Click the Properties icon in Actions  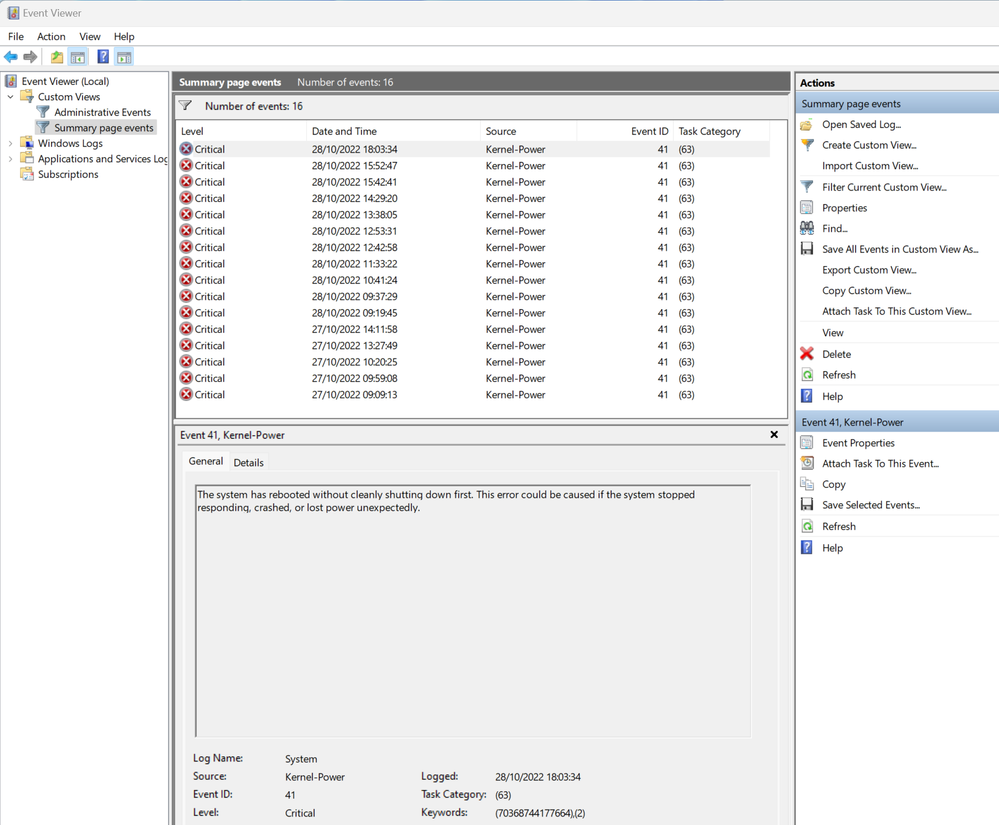tap(807, 208)
